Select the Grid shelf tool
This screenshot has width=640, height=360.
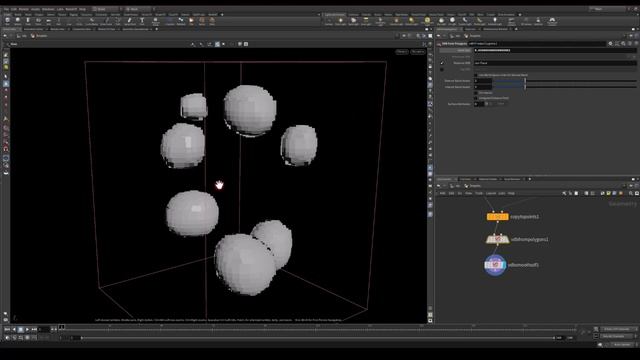pyautogui.click(x=48, y=21)
